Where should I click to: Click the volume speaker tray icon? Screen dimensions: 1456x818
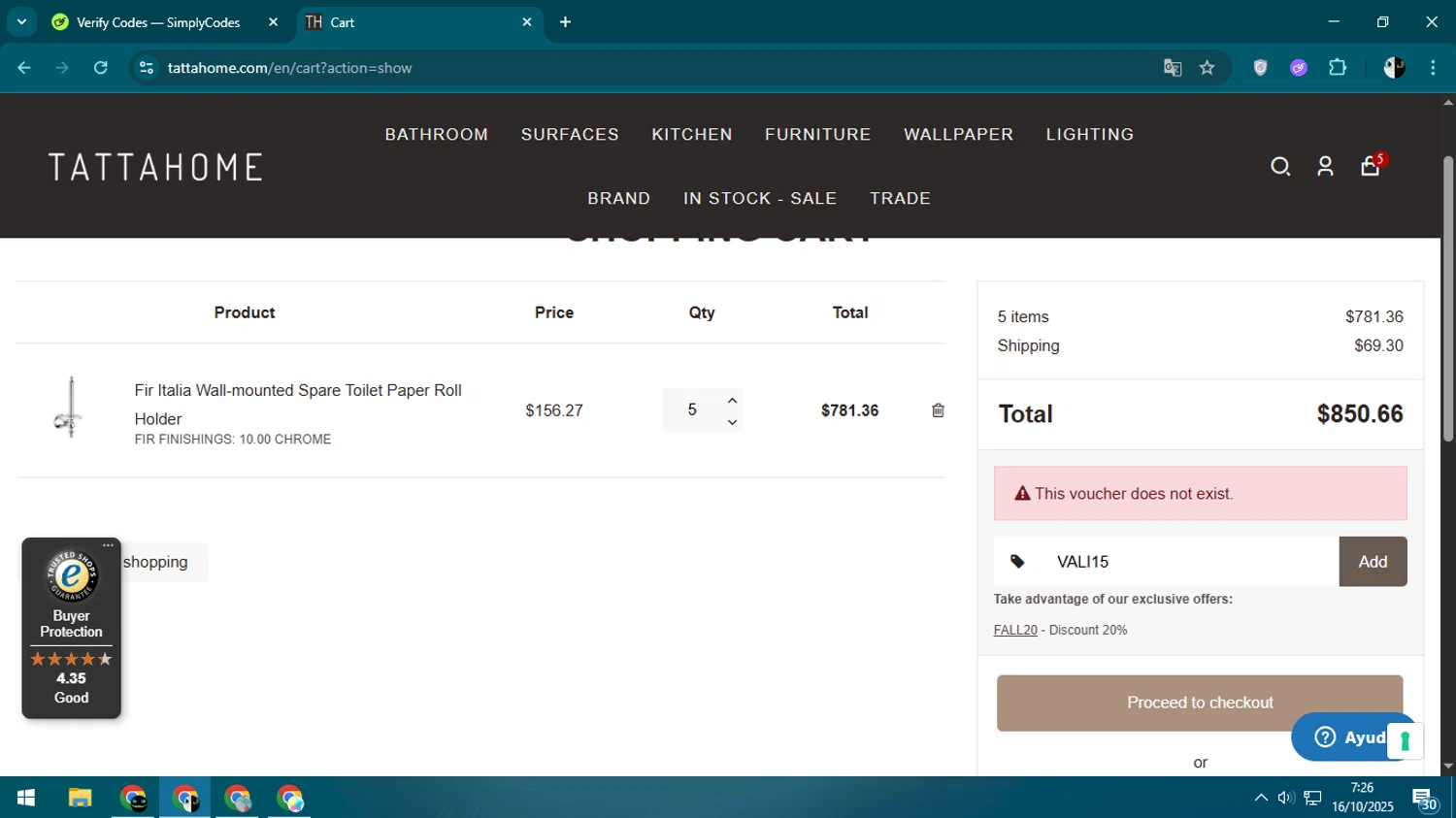pos(1285,798)
